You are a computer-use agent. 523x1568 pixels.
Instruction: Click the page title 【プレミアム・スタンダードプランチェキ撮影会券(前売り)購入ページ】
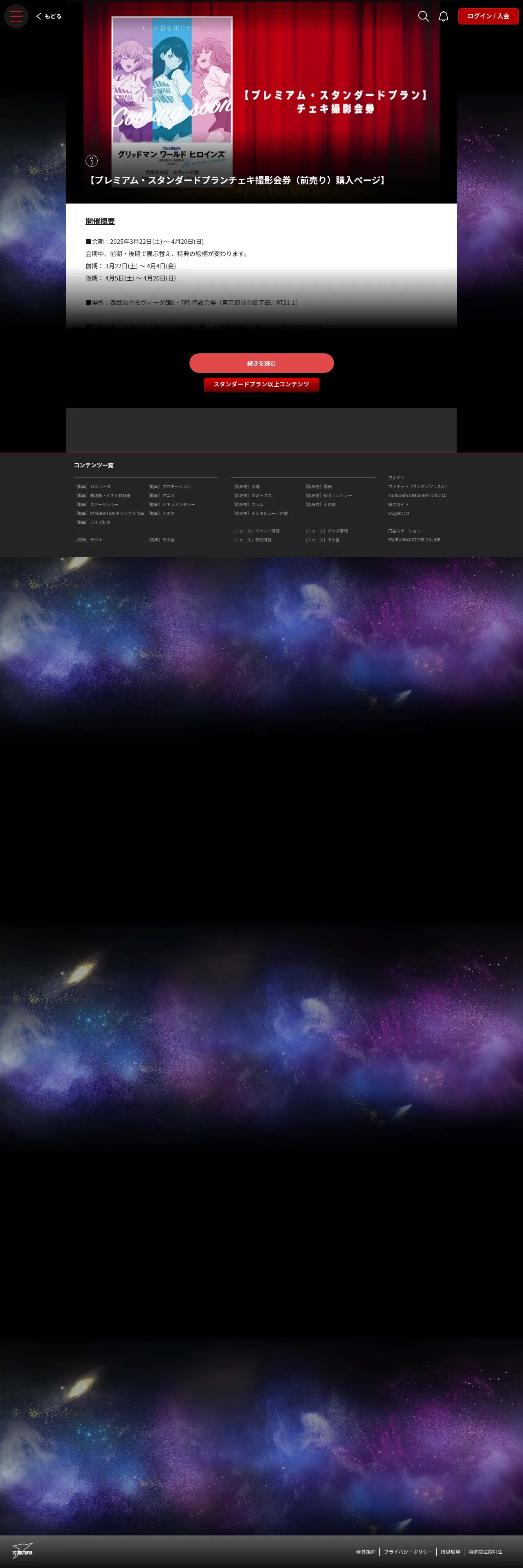238,180
